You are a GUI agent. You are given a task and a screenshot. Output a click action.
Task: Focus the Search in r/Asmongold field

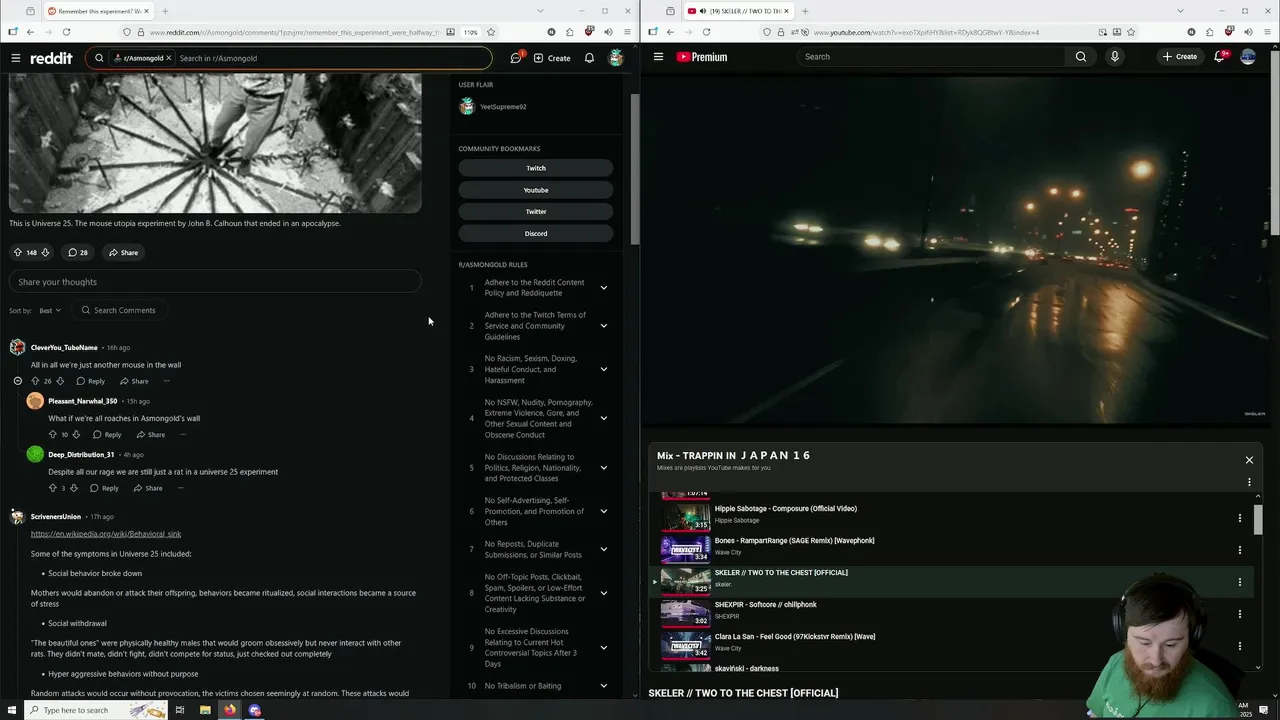[330, 58]
